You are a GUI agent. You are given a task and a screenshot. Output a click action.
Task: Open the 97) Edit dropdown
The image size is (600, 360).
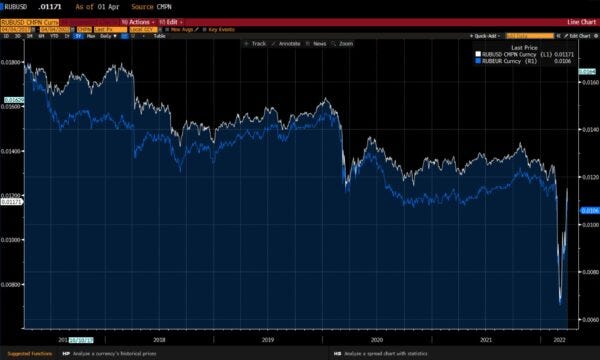[x=171, y=22]
